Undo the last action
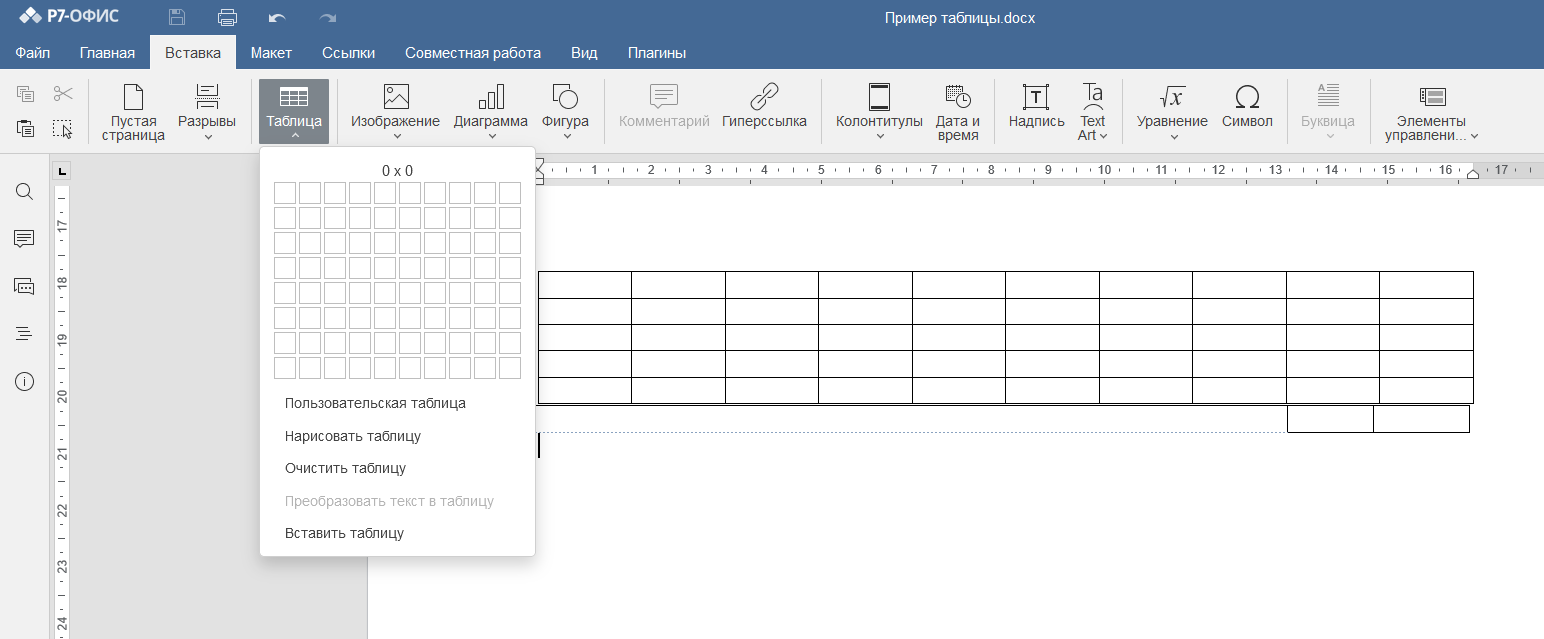The width and height of the screenshot is (1544, 639). (277, 17)
